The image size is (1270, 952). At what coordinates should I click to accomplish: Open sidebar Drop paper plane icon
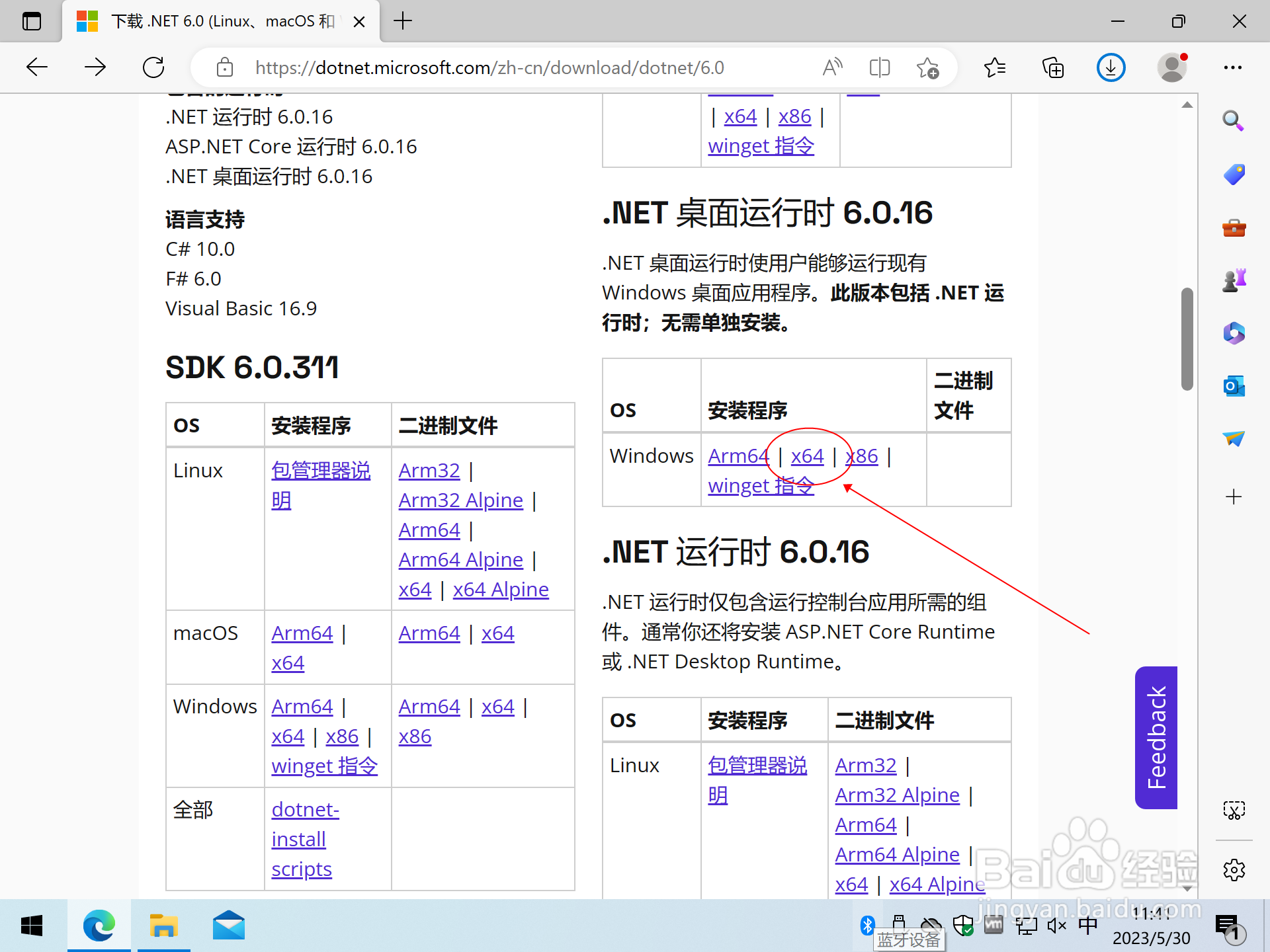point(1234,438)
